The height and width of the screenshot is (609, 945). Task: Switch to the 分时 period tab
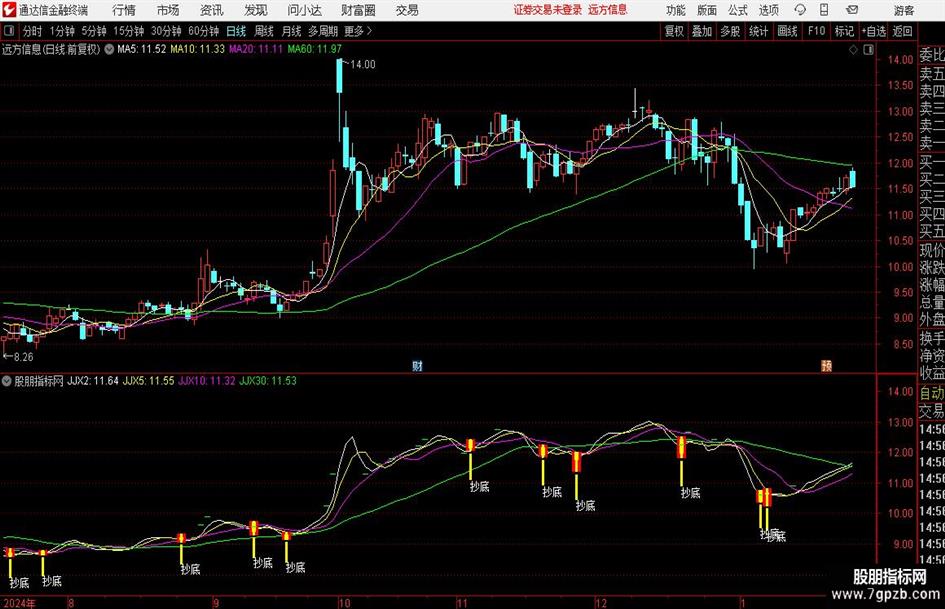coord(32,31)
